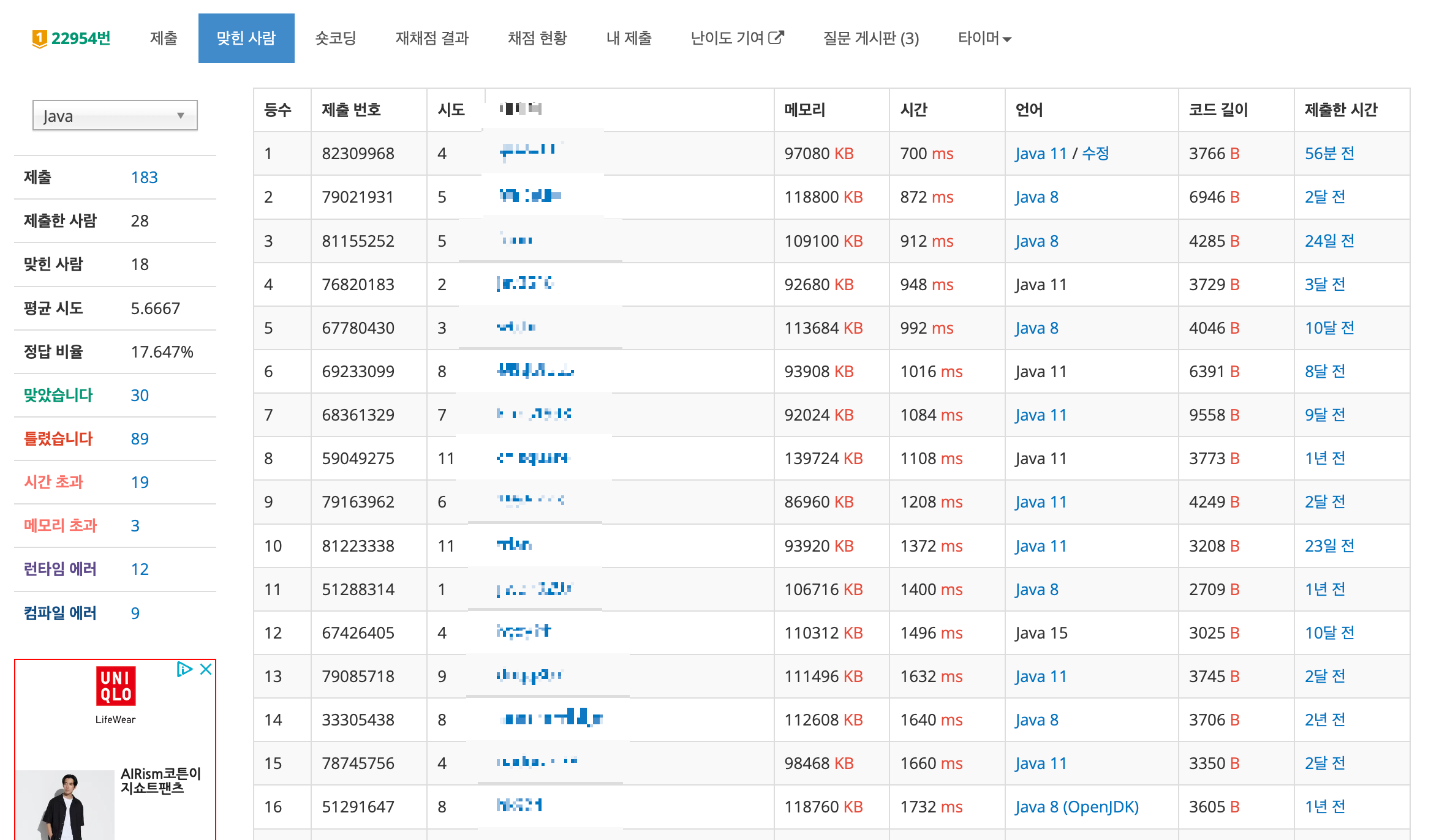Switch to the 제출 tab
1431x840 pixels.
pyautogui.click(x=164, y=39)
